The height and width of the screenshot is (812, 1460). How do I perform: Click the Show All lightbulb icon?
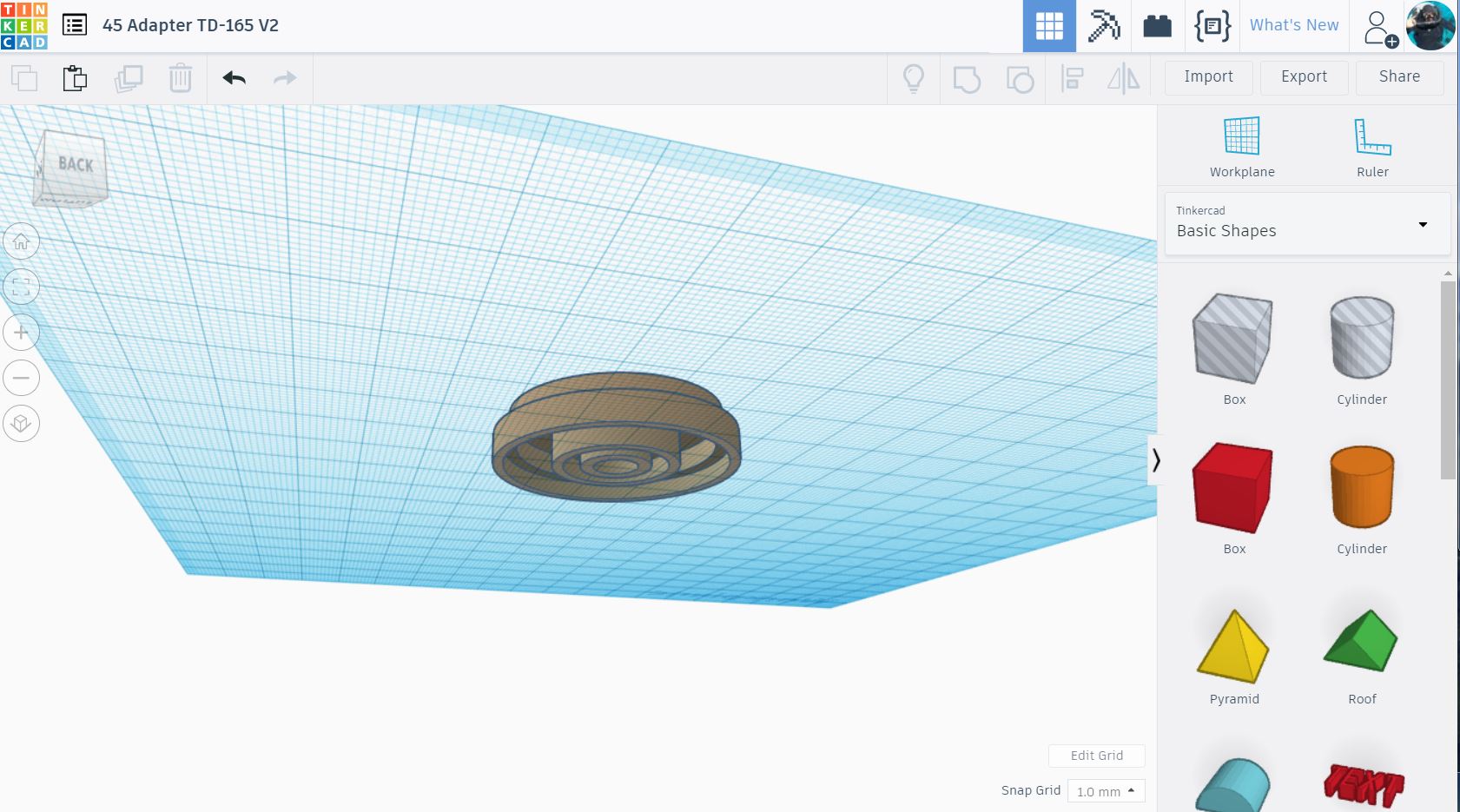[x=914, y=78]
